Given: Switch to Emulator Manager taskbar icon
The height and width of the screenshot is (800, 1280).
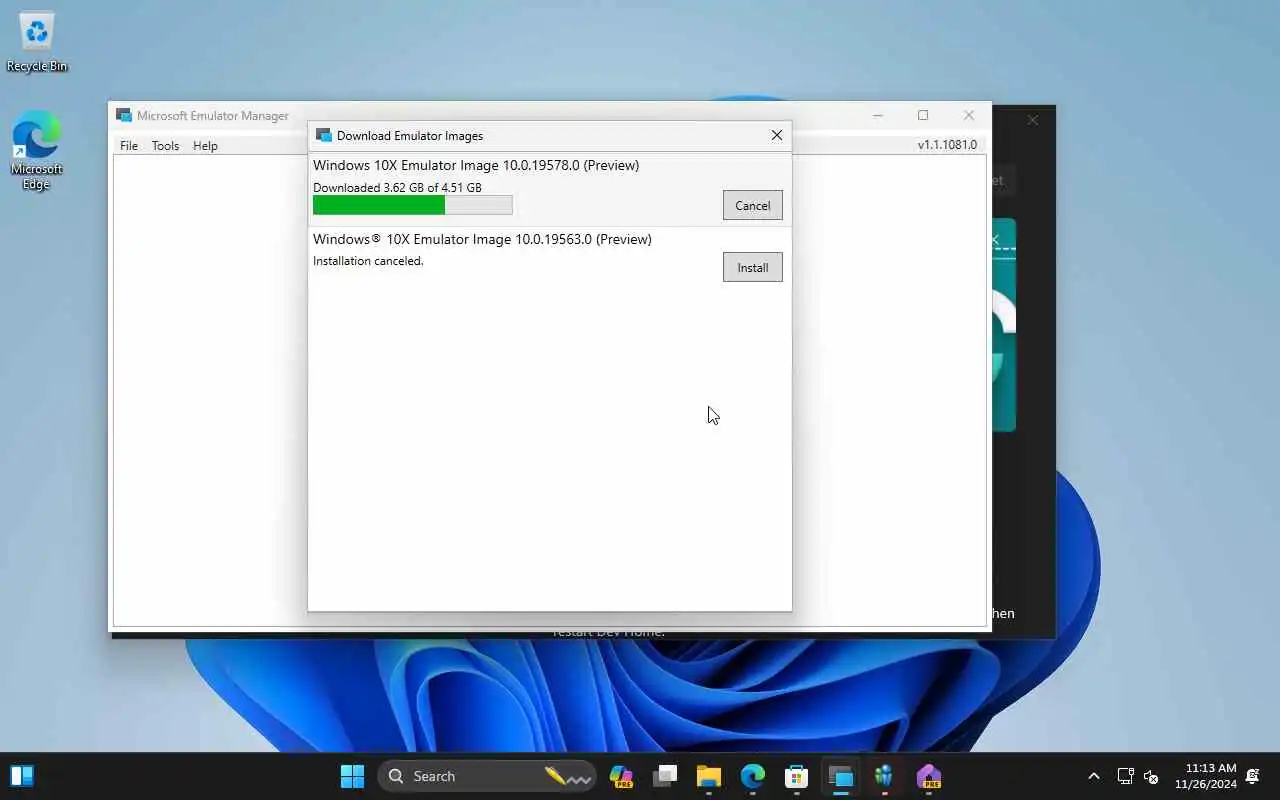Looking at the screenshot, I should [841, 776].
